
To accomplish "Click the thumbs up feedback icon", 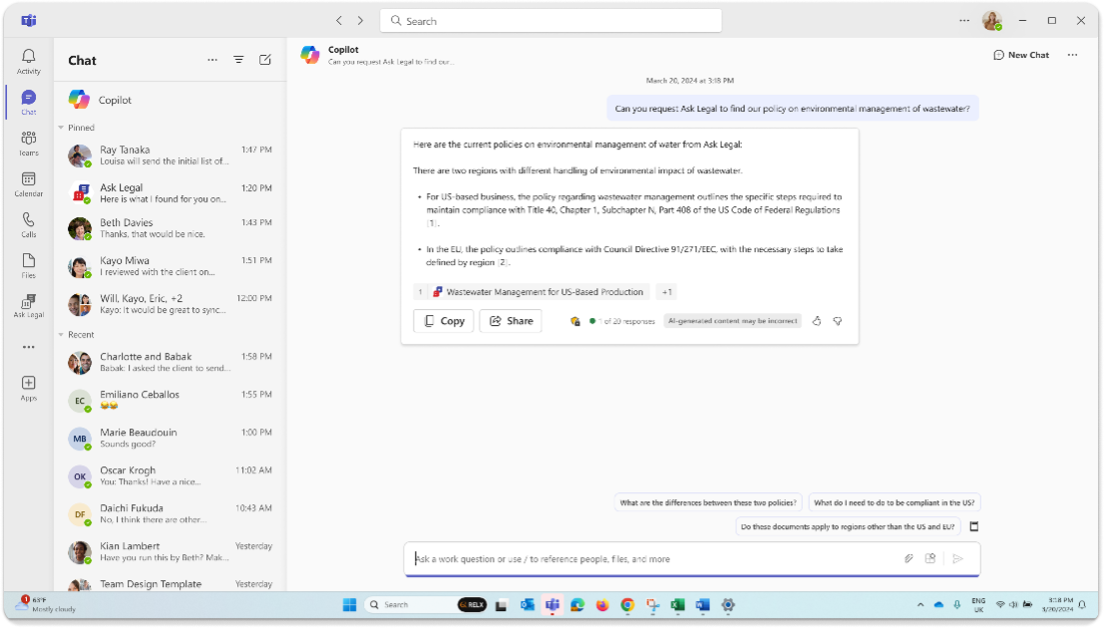I will point(816,321).
